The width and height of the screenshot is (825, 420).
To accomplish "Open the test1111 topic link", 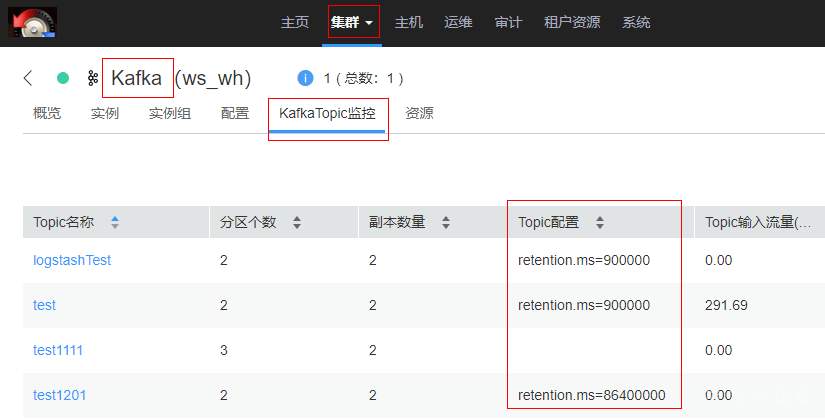I will pyautogui.click(x=58, y=351).
